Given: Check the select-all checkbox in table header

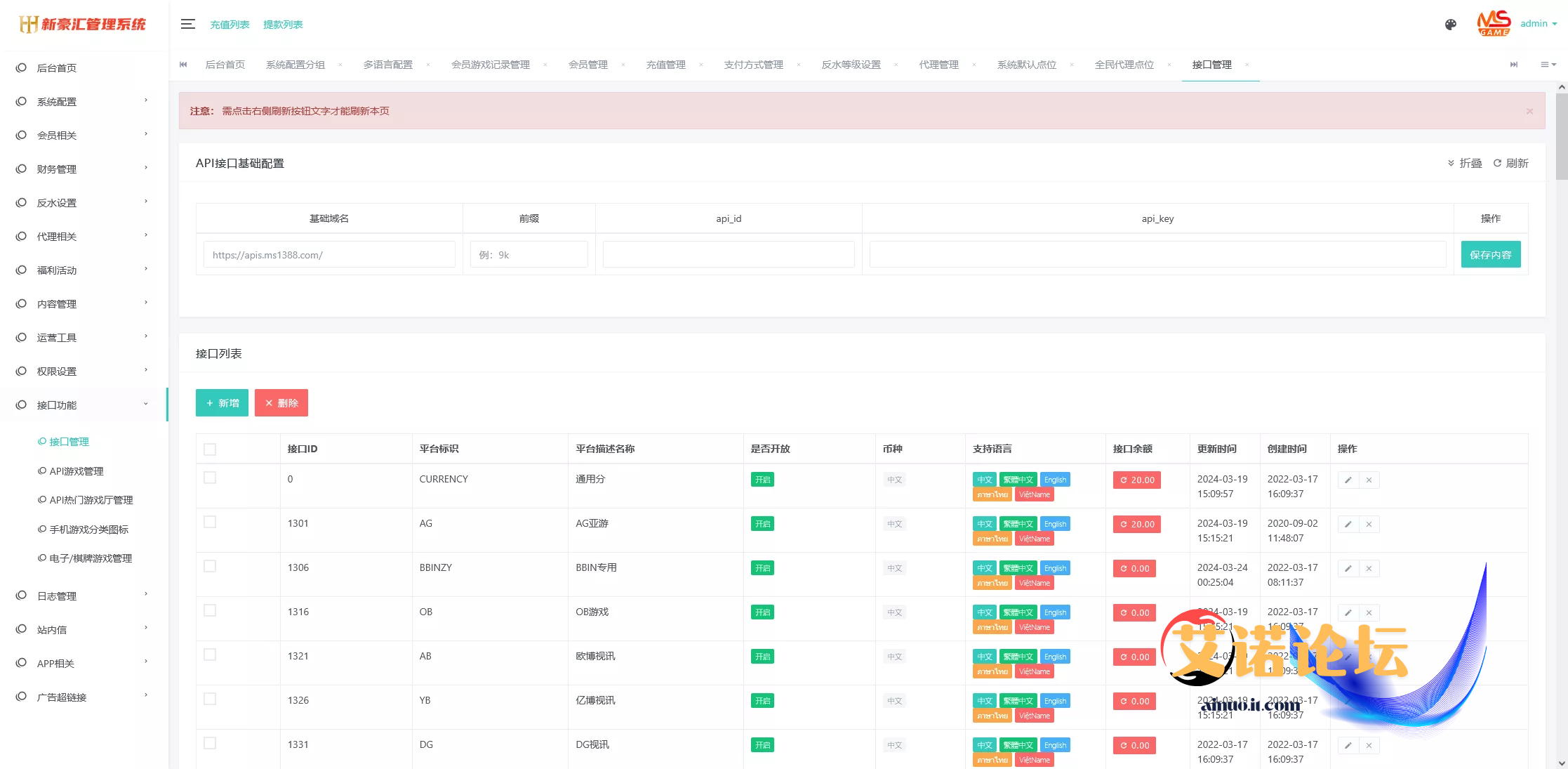Looking at the screenshot, I should pos(210,449).
